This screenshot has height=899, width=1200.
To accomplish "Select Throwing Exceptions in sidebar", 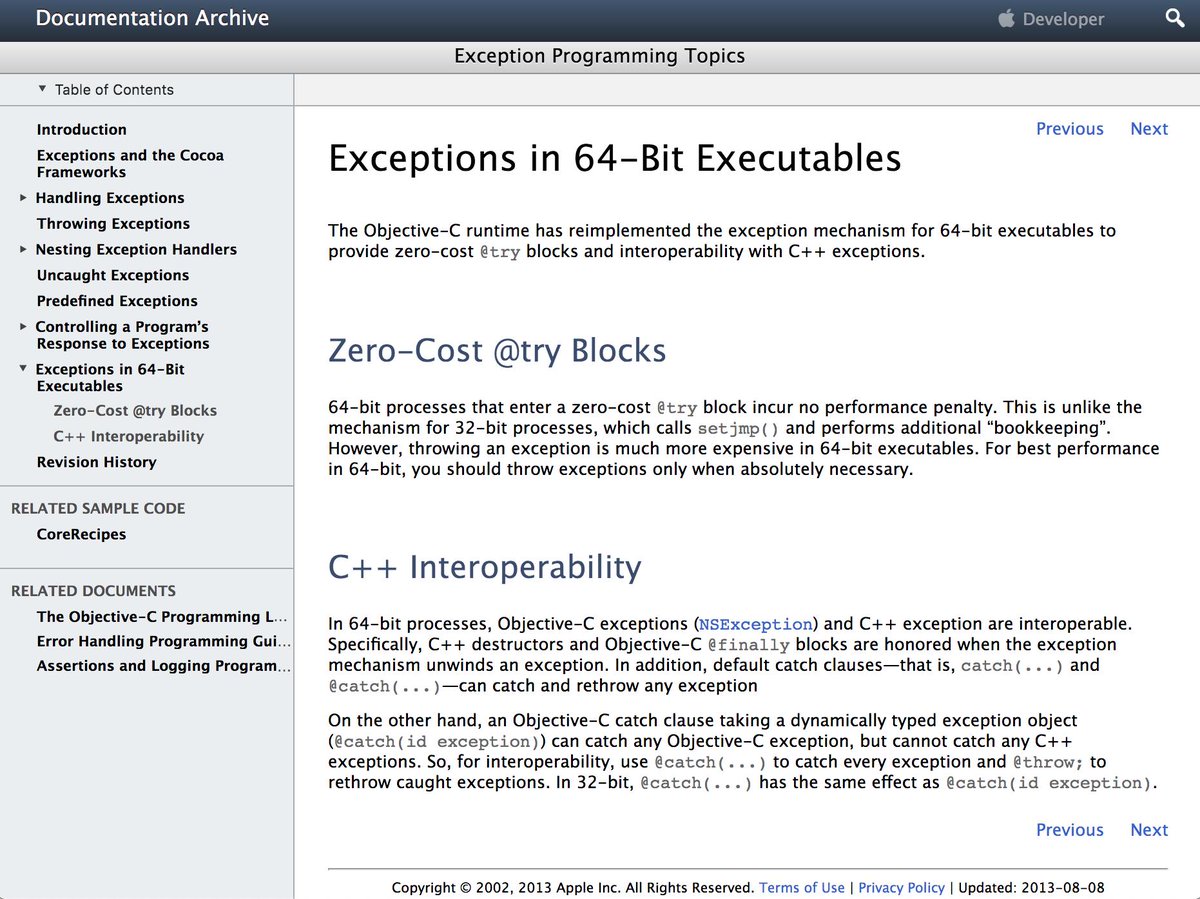I will (113, 224).
